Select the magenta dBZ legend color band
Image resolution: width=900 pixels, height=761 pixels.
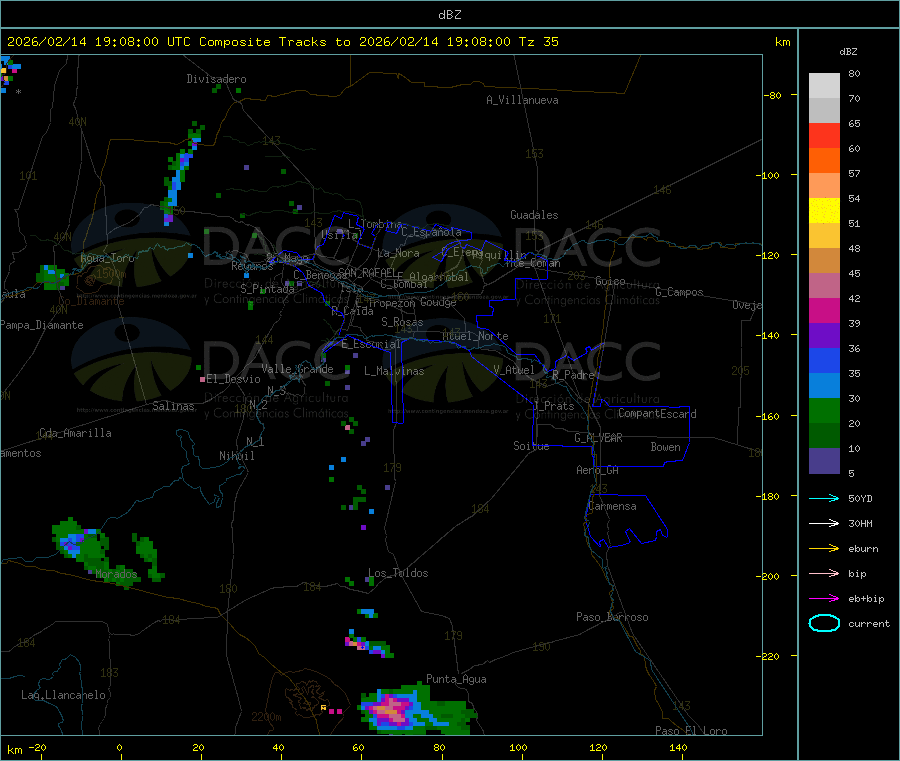tap(824, 310)
